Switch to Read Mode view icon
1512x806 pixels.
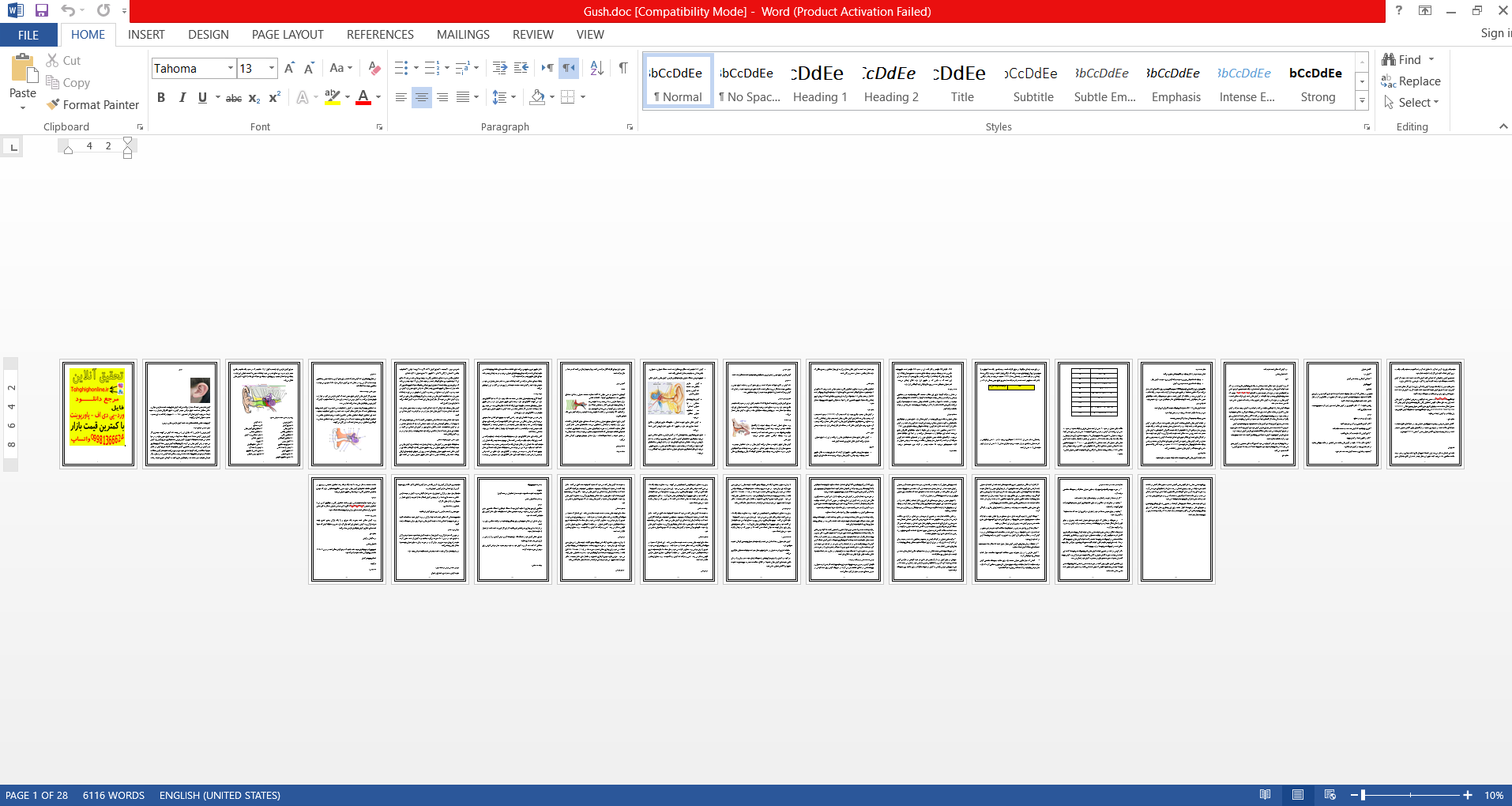tap(1266, 795)
